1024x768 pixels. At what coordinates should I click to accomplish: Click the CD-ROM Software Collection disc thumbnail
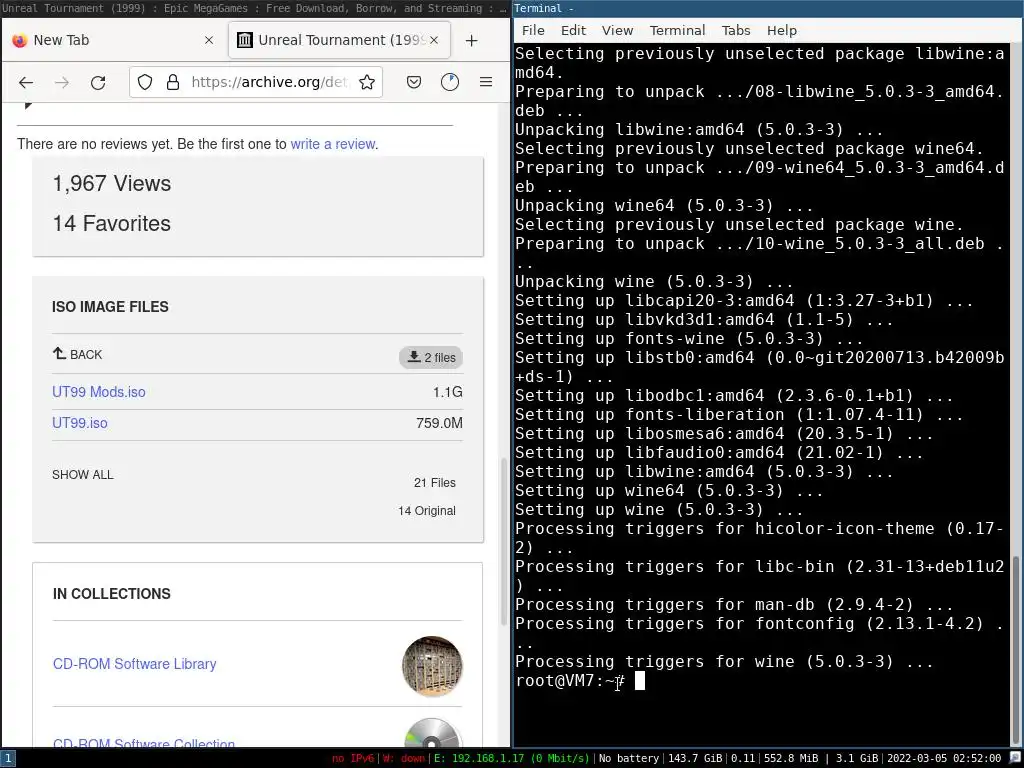tap(432, 733)
